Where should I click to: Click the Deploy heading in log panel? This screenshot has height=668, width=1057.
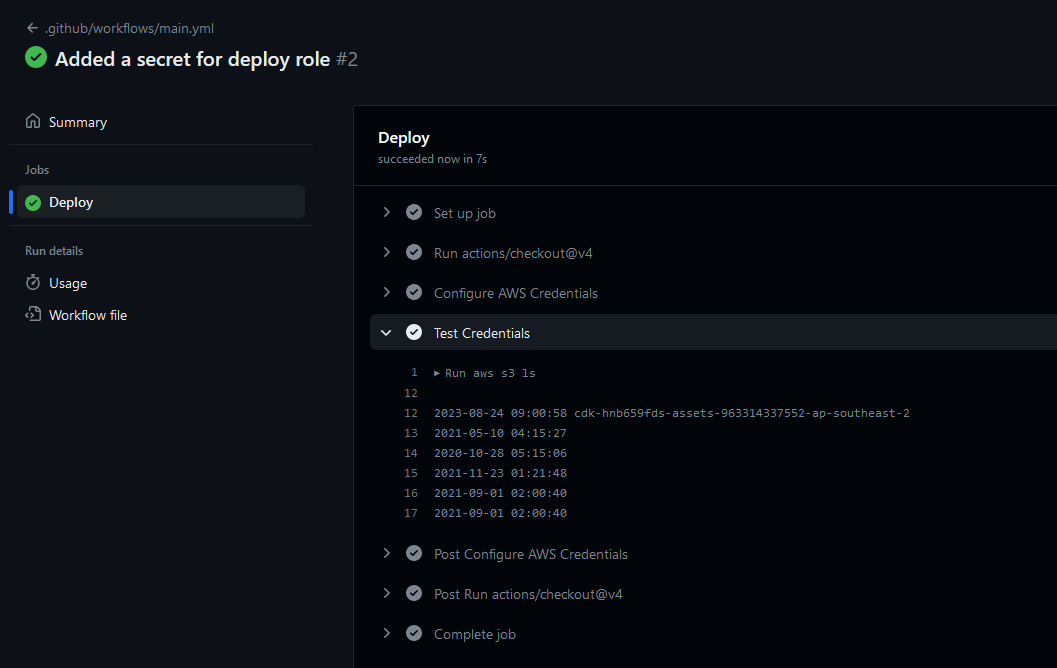pos(404,138)
